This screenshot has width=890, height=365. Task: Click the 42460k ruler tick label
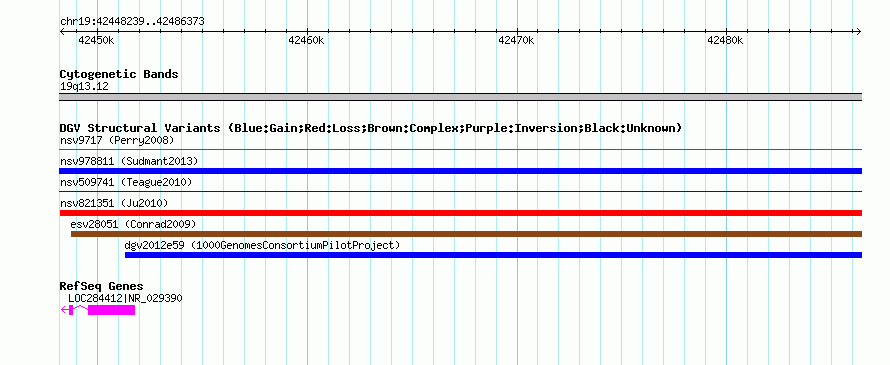[x=306, y=40]
